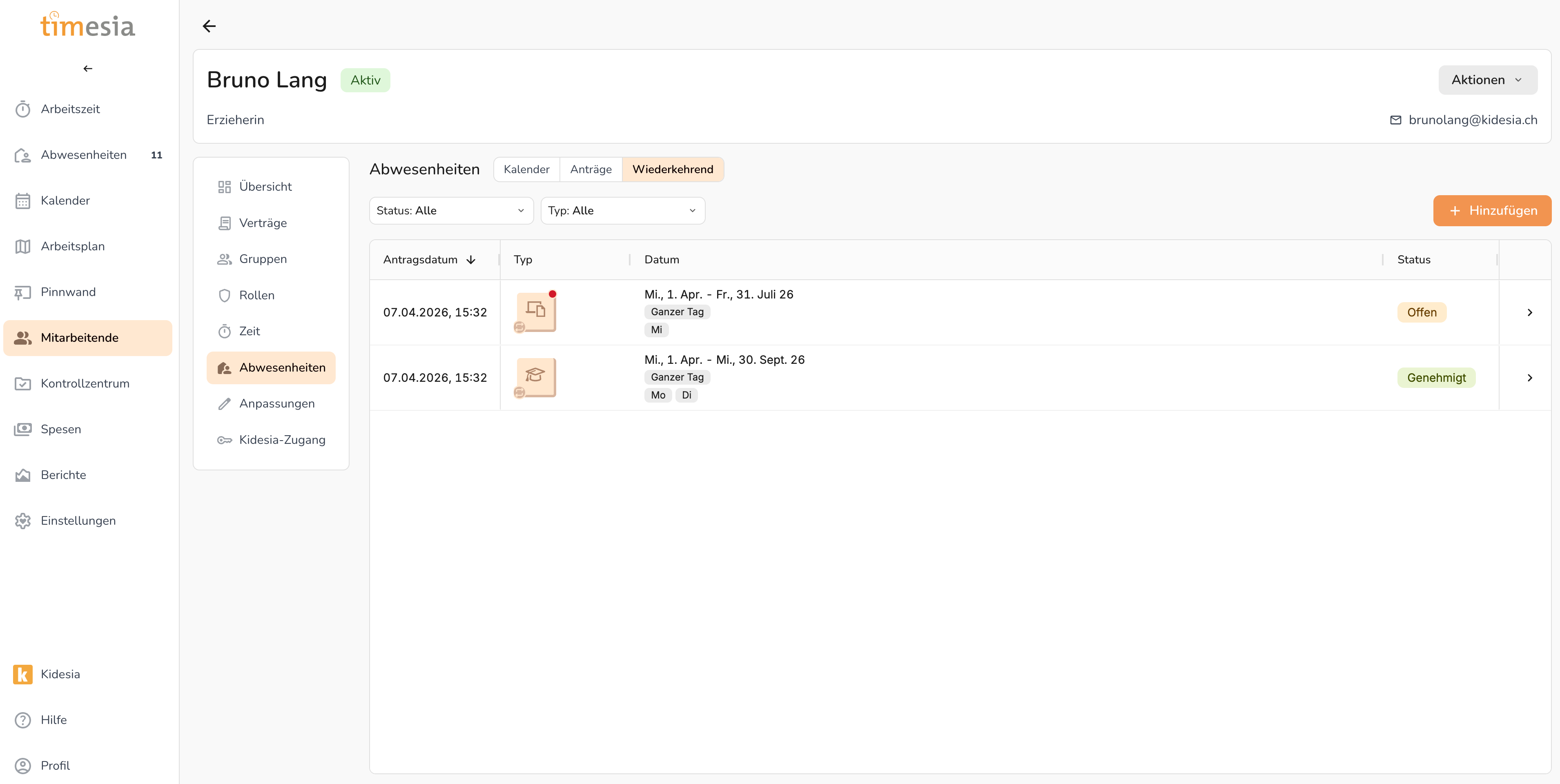Screen dimensions: 1560x784
Task: Expand the Offen request row chevron
Action: pos(1530,312)
